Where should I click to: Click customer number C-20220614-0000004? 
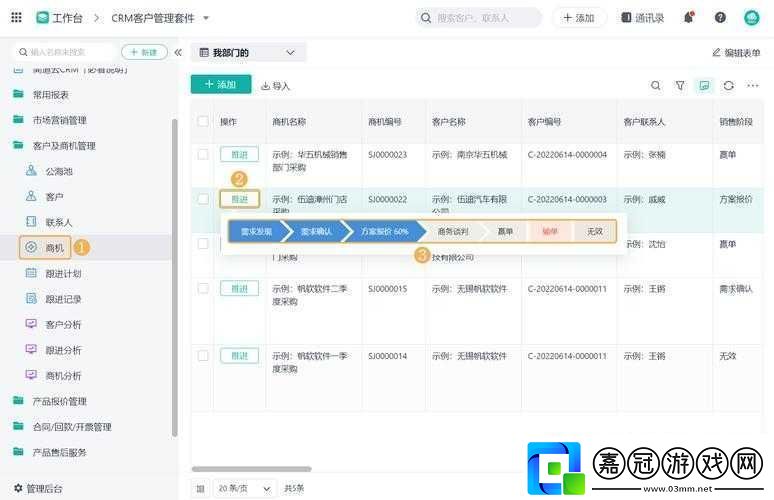click(x=567, y=154)
